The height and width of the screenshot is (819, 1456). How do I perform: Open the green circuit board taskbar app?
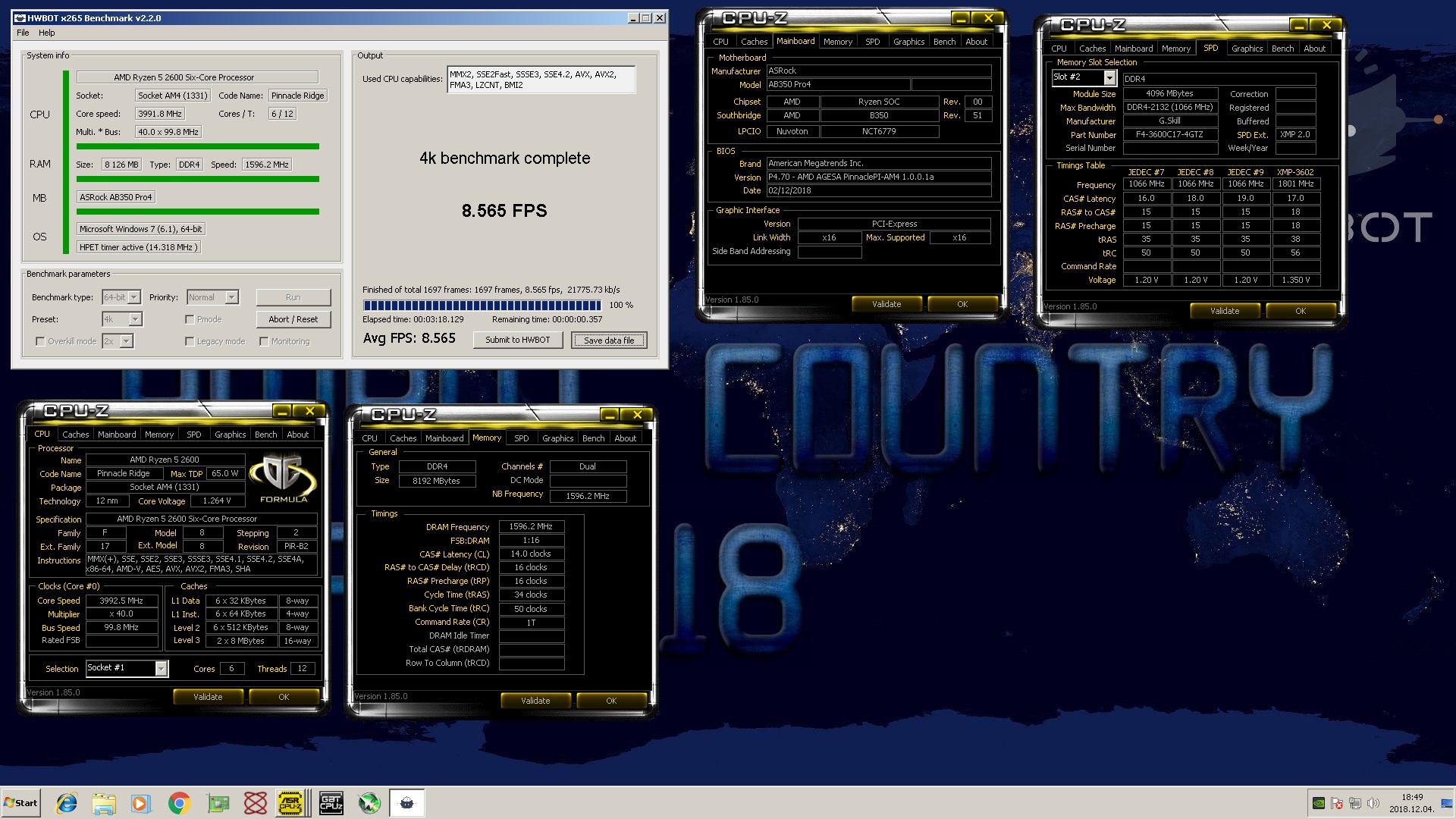coord(218,802)
